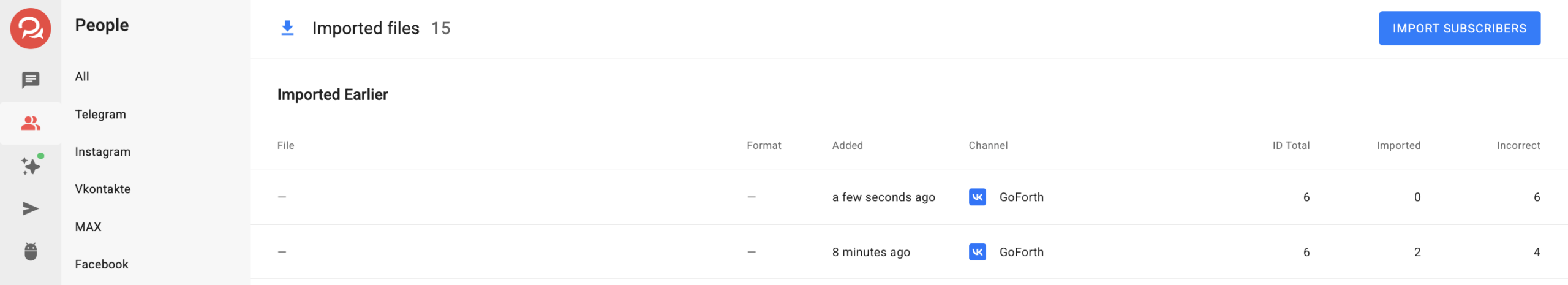Show All people list
This screenshot has height=285, width=1568.
(x=82, y=77)
